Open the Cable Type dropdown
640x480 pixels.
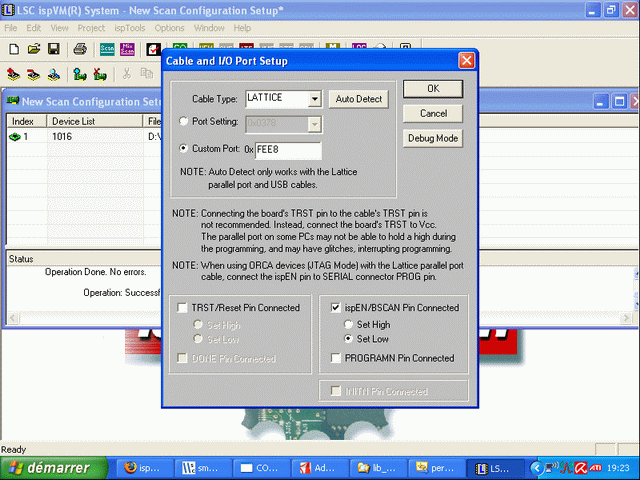315,99
